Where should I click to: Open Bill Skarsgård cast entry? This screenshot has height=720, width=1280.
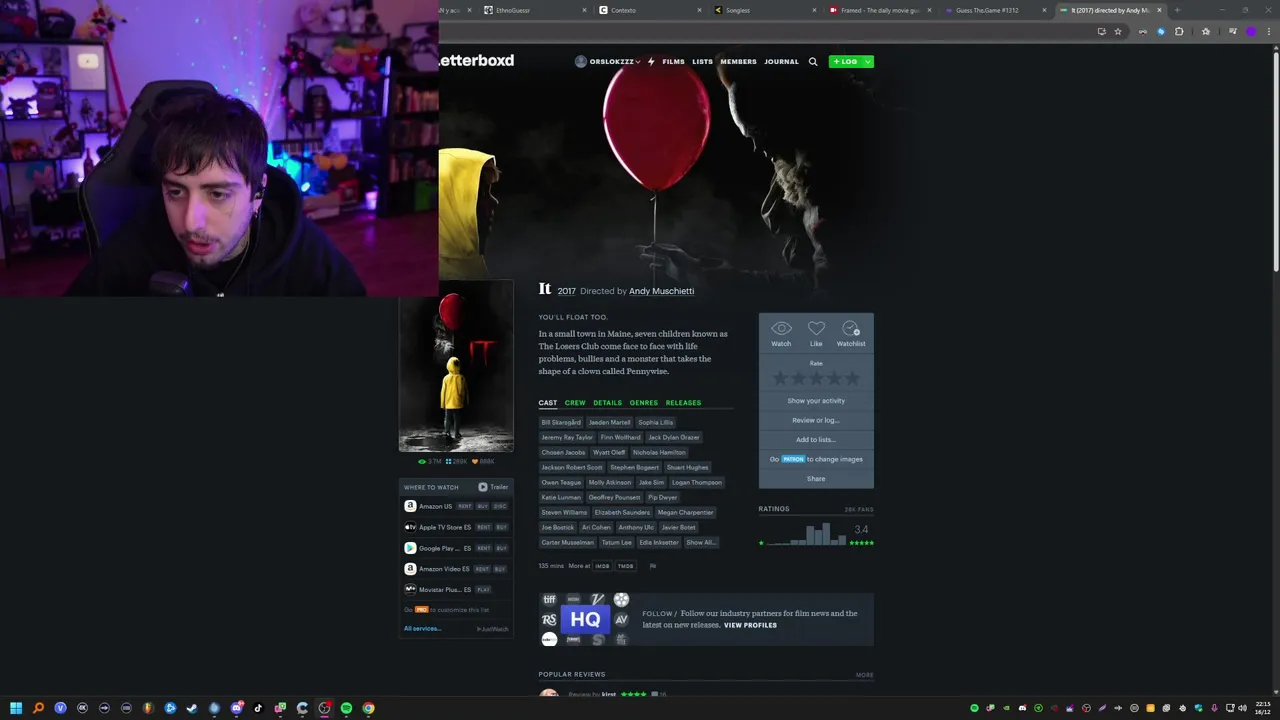(x=561, y=422)
